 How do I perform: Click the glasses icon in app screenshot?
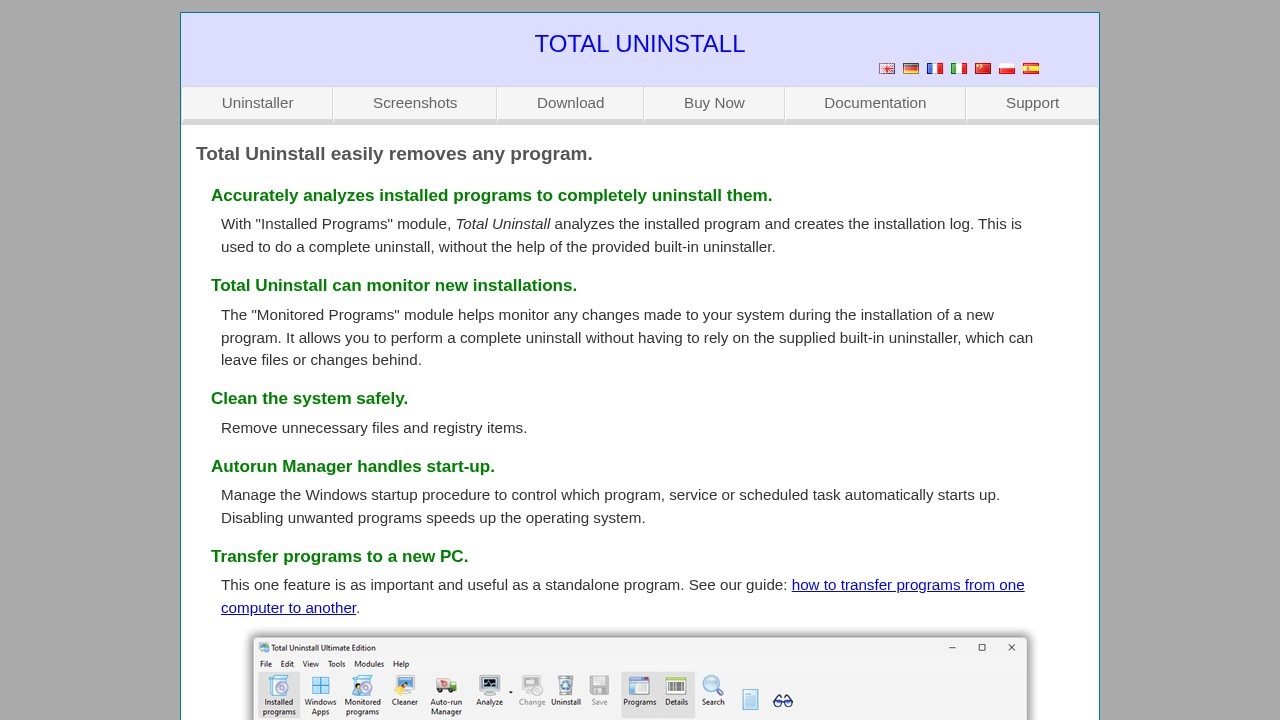[783, 701]
